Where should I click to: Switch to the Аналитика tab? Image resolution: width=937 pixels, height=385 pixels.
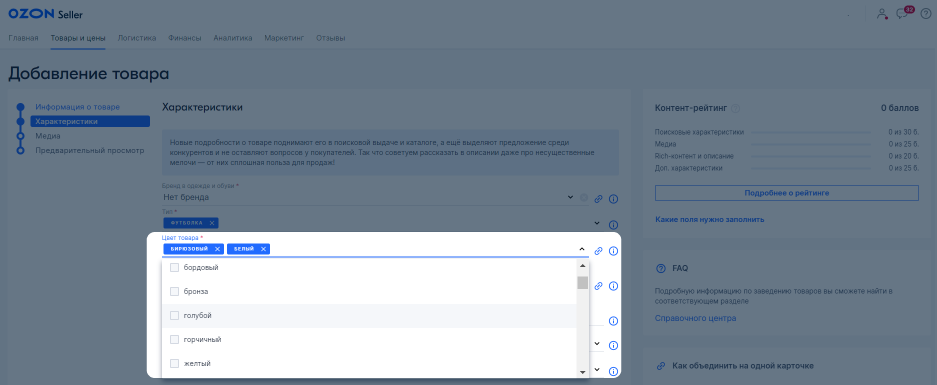pyautogui.click(x=233, y=38)
